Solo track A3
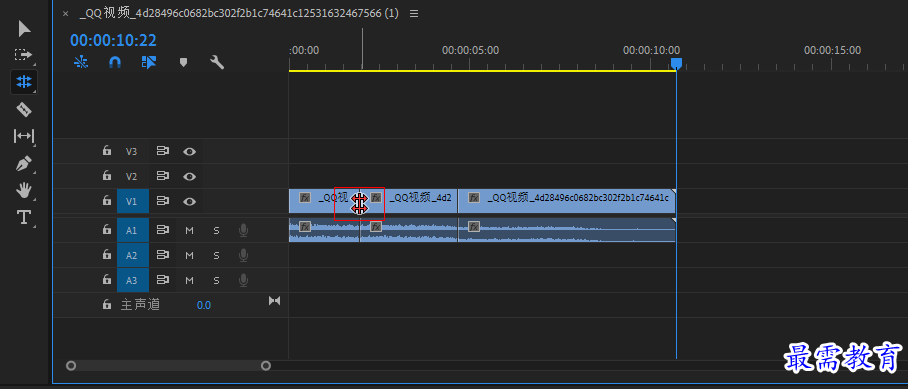Viewport: 908px width, 389px height. tap(216, 280)
